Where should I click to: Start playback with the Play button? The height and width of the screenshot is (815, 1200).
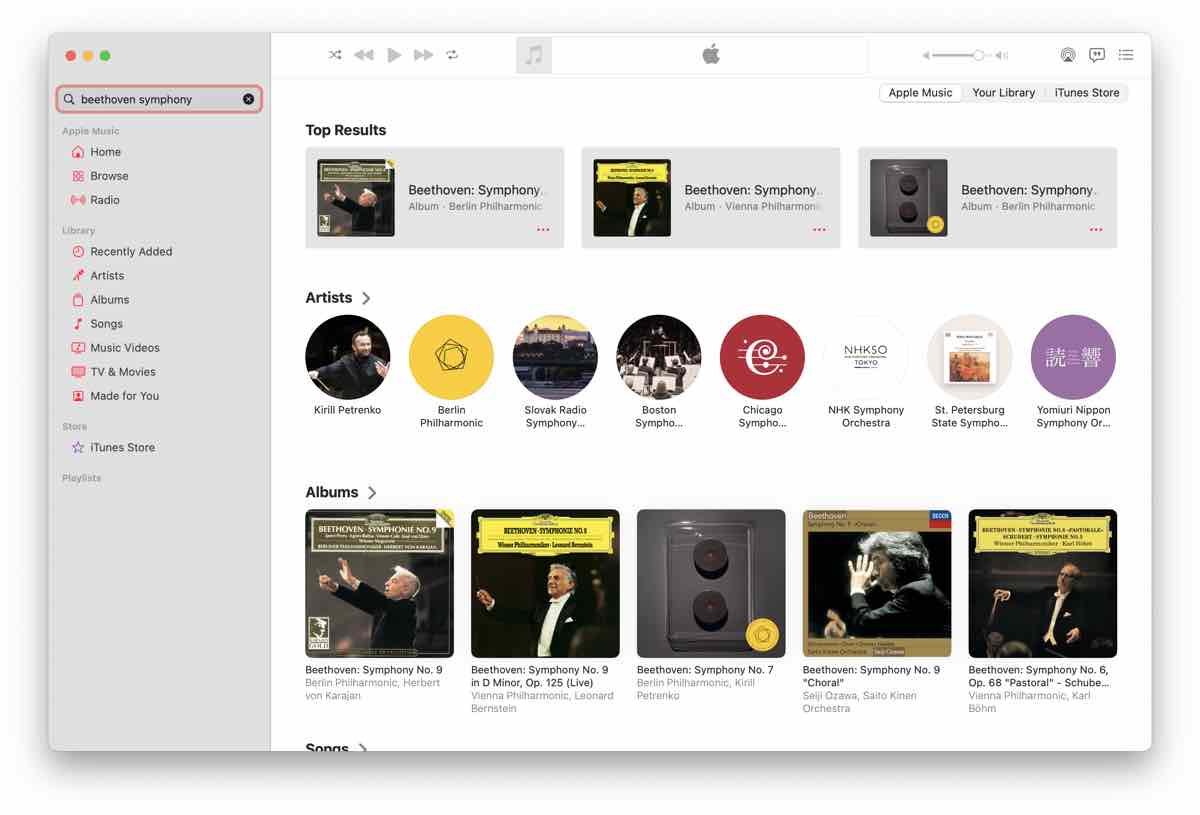tap(394, 55)
